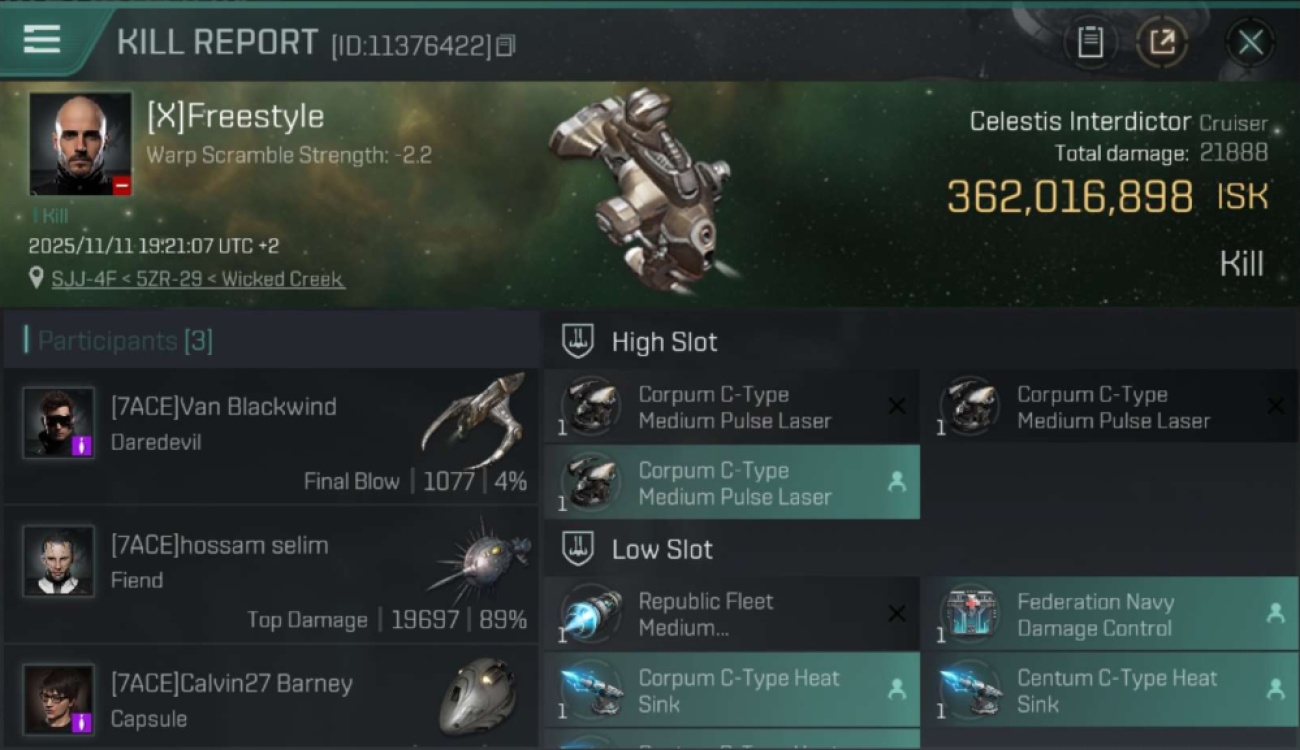This screenshot has width=1300, height=750.
Task: Select Calvin27 Barney's Capsule icon
Action: click(478, 696)
